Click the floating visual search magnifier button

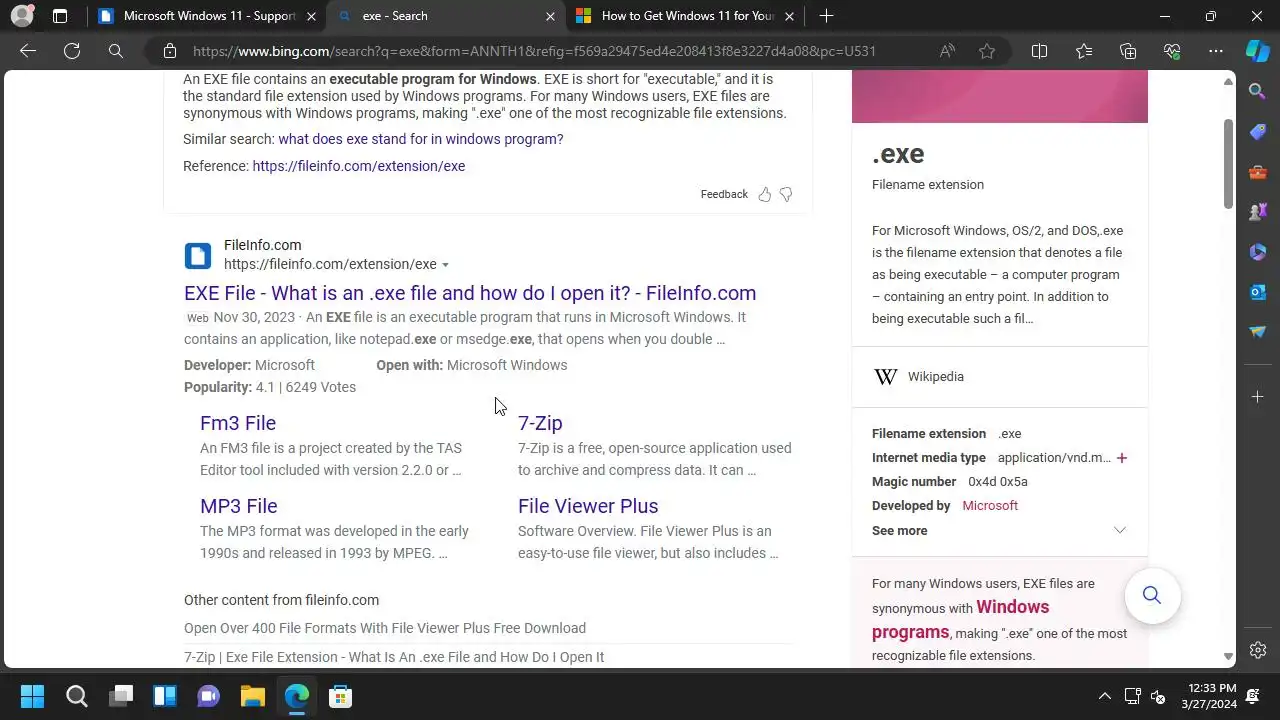click(x=1152, y=596)
